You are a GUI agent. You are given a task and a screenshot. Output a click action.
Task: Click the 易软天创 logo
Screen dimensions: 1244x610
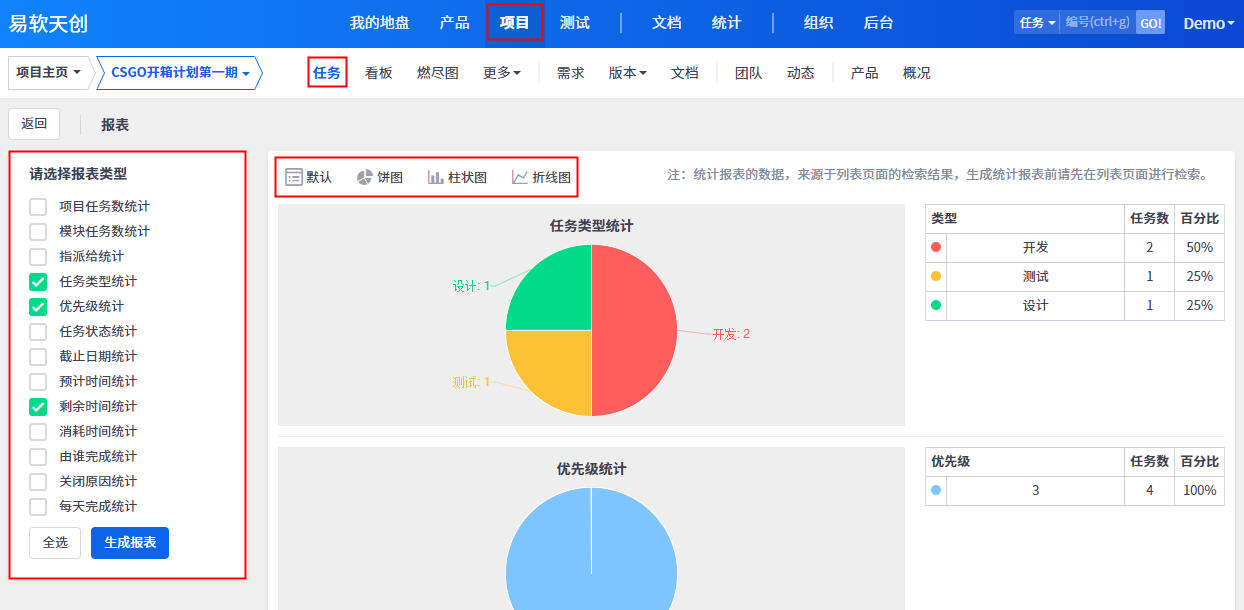coord(48,23)
